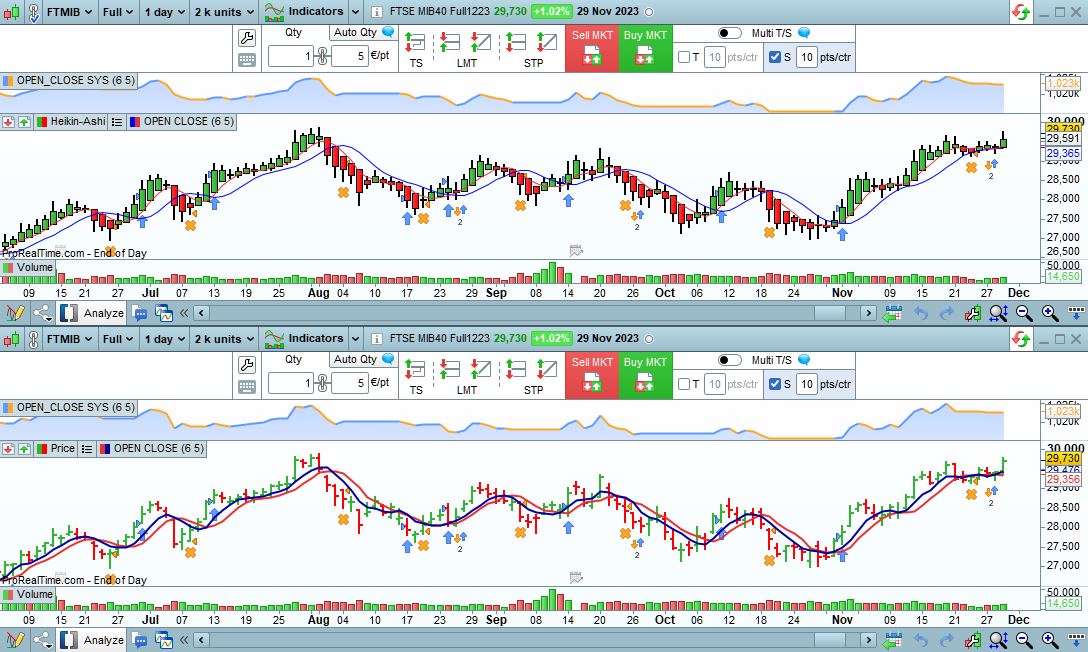This screenshot has width=1088, height=652.
Task: Open wrench trading settings in Heikin-Ashi chart window
Action: 247,37
